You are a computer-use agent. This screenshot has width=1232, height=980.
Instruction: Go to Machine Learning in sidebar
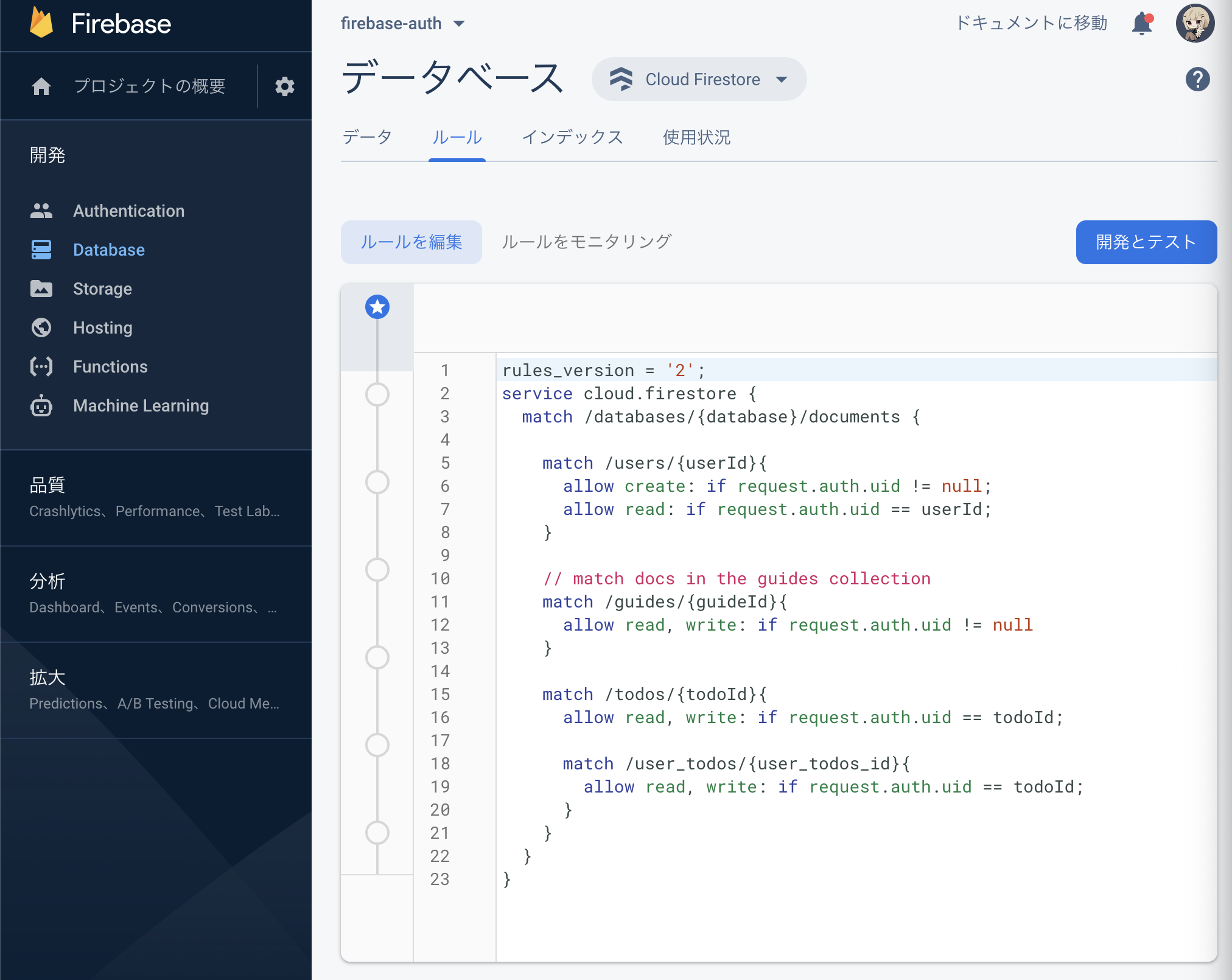coord(141,405)
